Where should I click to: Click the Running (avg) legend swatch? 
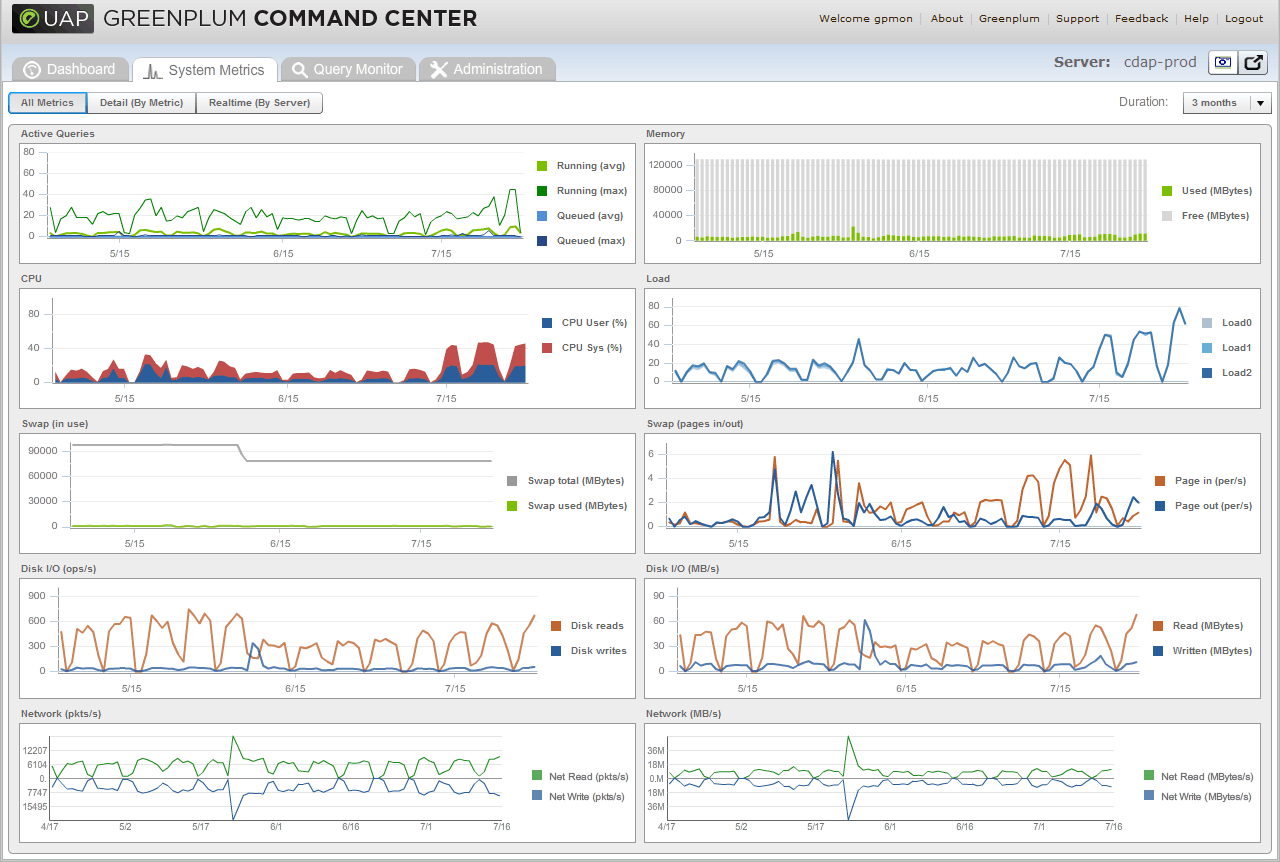pos(542,166)
